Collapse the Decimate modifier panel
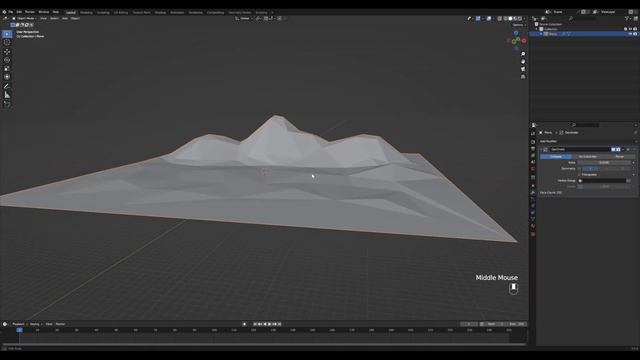 click(x=541, y=149)
